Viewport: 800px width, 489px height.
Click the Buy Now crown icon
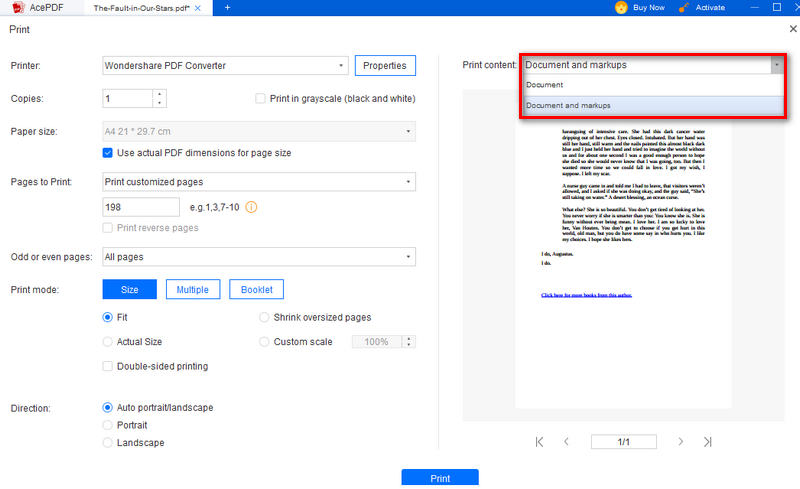tap(621, 8)
